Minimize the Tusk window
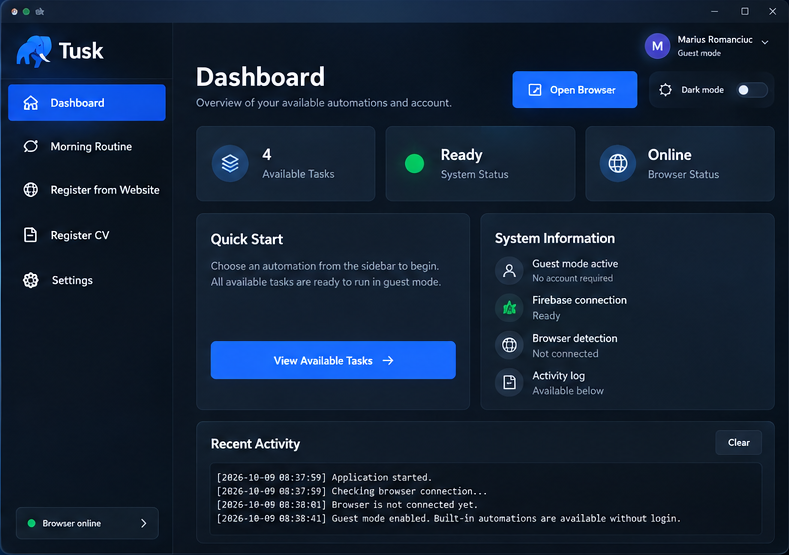The height and width of the screenshot is (555, 789). point(715,11)
